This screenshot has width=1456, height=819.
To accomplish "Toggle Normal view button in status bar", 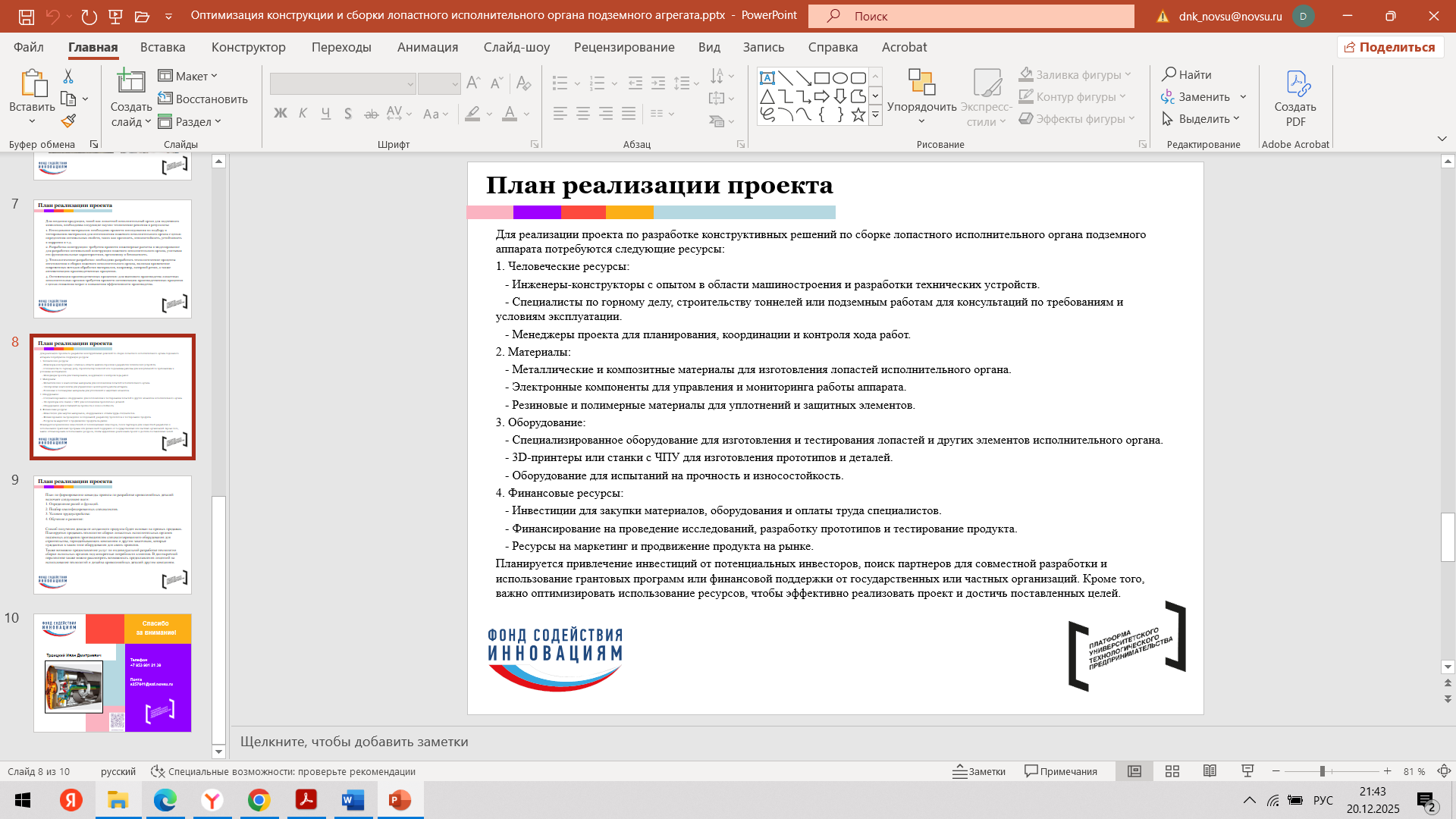I will 1134,771.
